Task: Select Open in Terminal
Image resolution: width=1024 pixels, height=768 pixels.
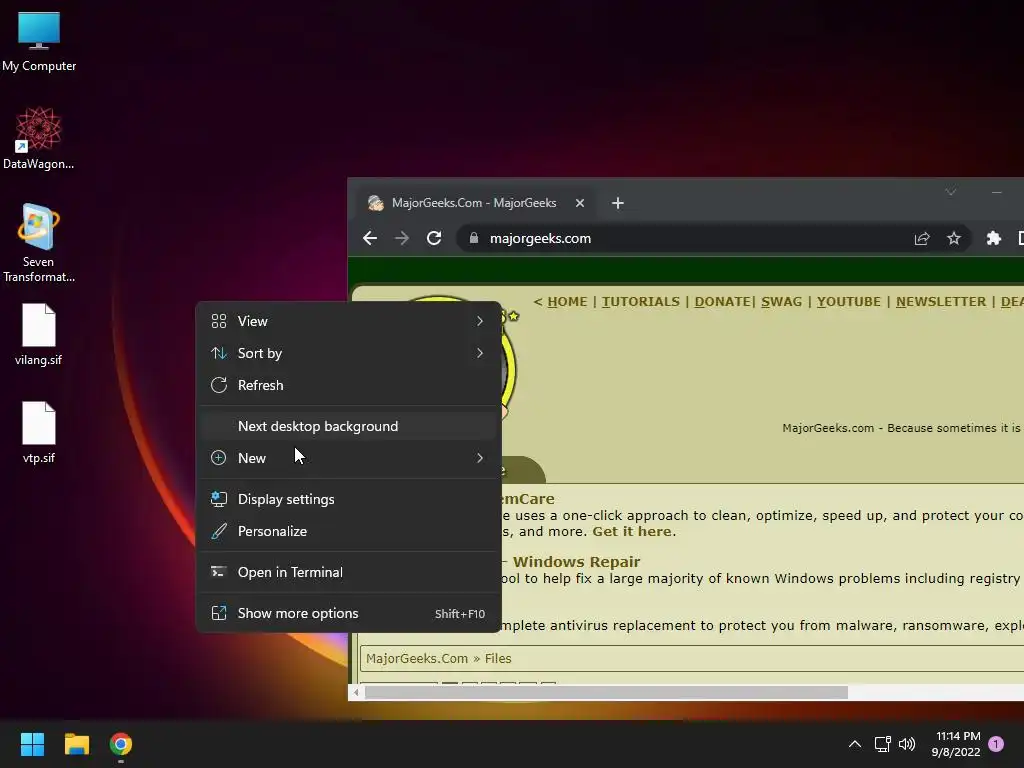Action: (x=348, y=572)
